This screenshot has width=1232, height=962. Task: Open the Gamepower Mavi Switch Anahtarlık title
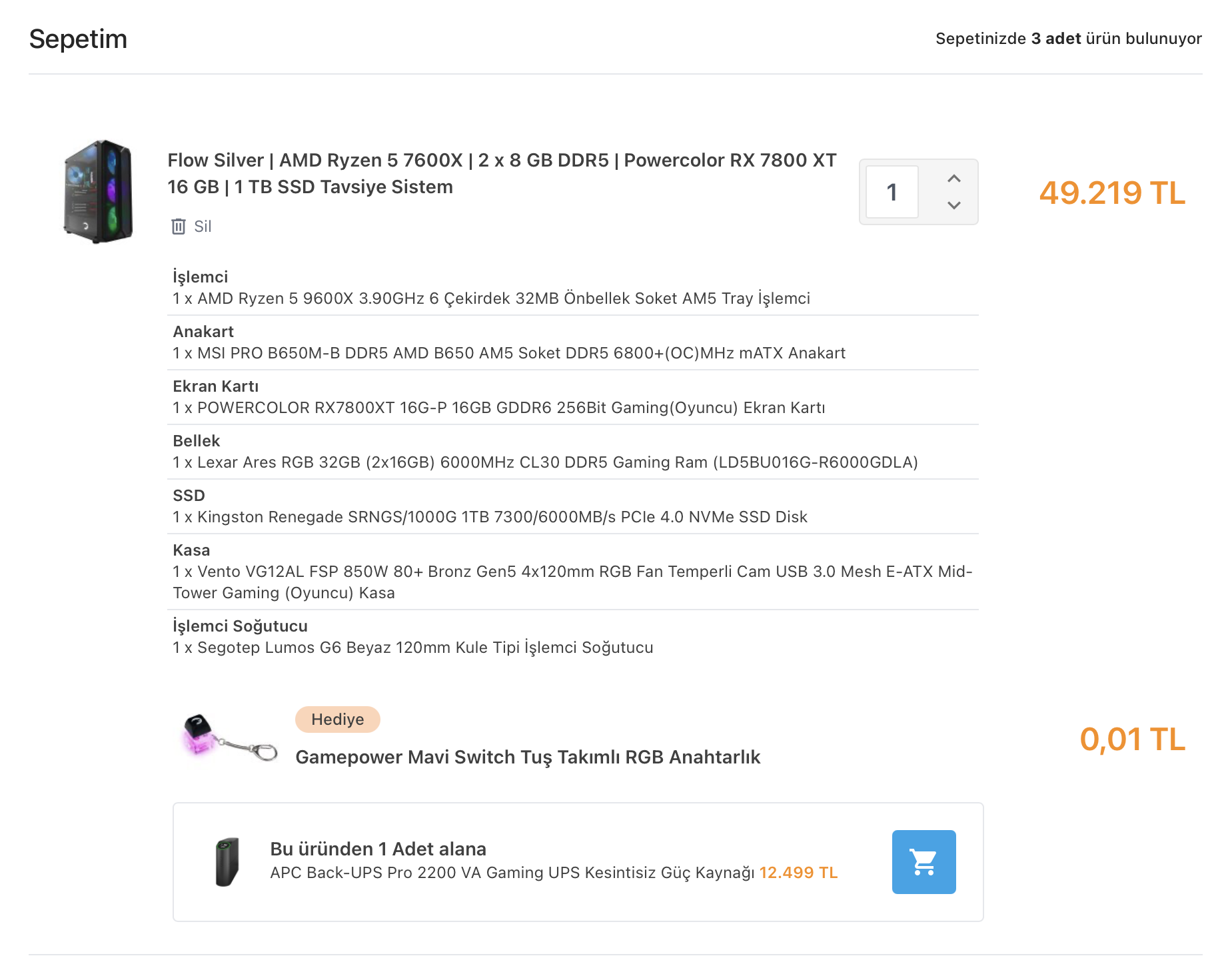(x=528, y=757)
